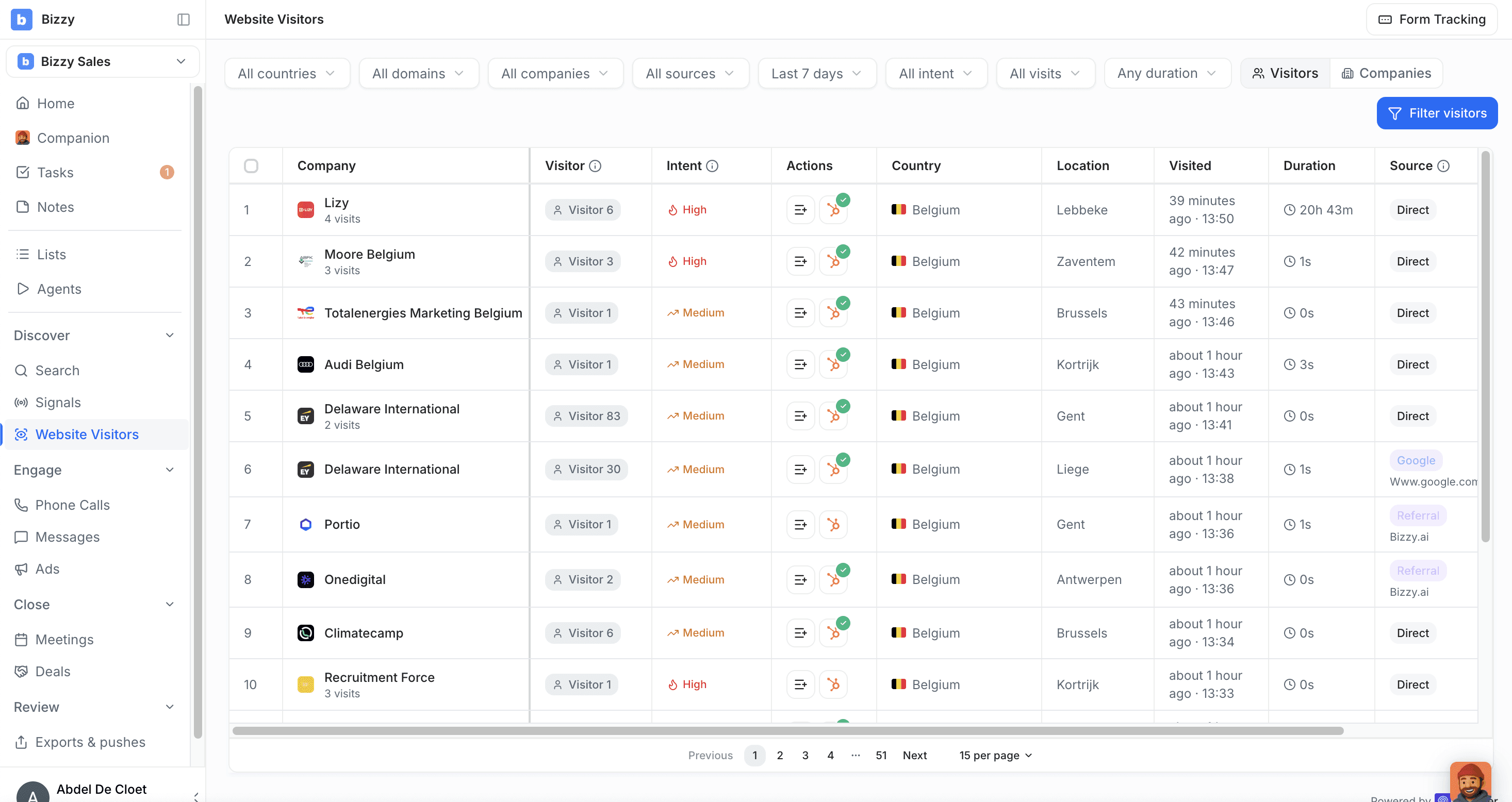Screen dimensions: 1512x802
Task: Click the Filter visitors button
Action: pyautogui.click(x=1437, y=113)
